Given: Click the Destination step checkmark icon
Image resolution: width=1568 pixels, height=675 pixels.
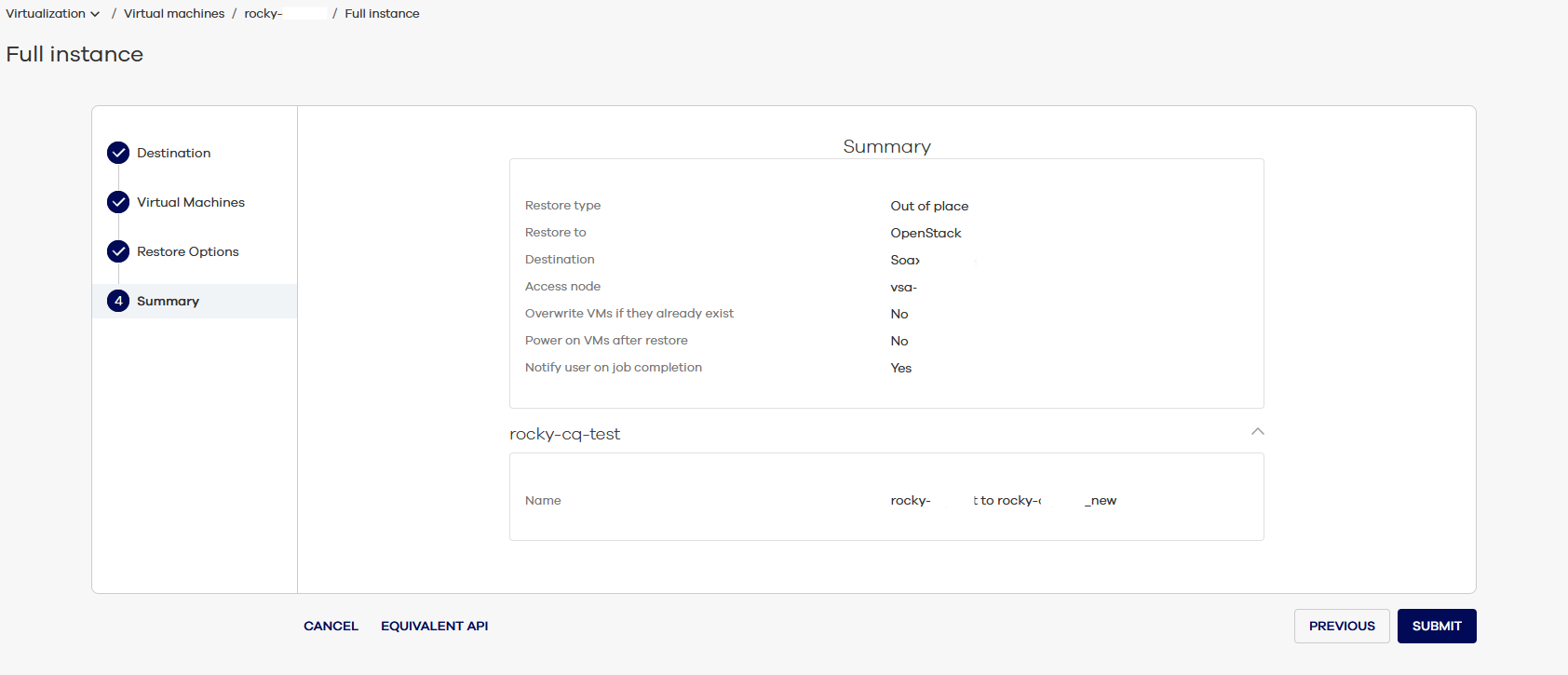Looking at the screenshot, I should [118, 153].
